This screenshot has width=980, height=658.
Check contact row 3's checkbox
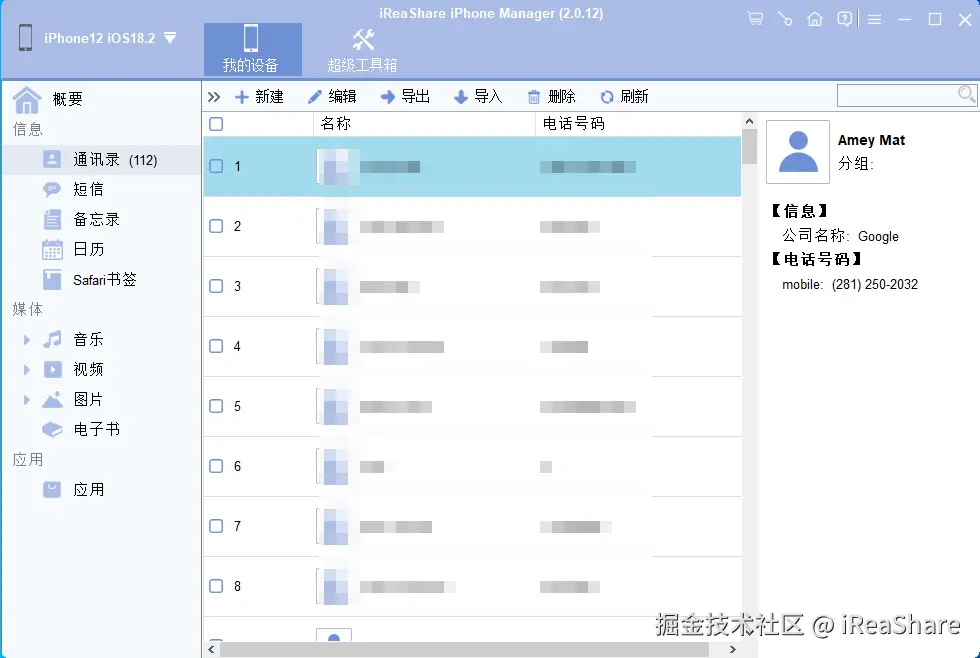coord(215,287)
